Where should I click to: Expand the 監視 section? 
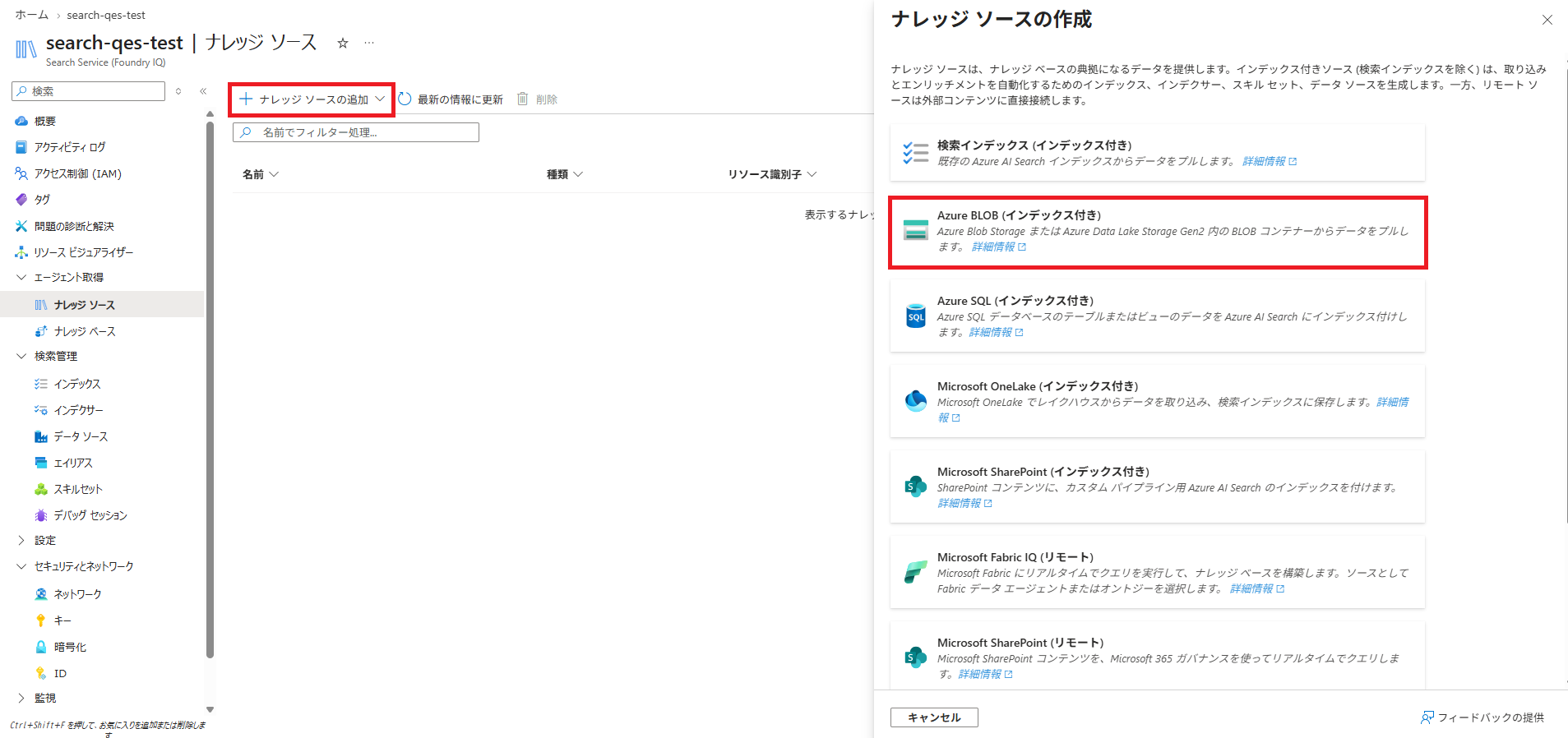pyautogui.click(x=21, y=699)
